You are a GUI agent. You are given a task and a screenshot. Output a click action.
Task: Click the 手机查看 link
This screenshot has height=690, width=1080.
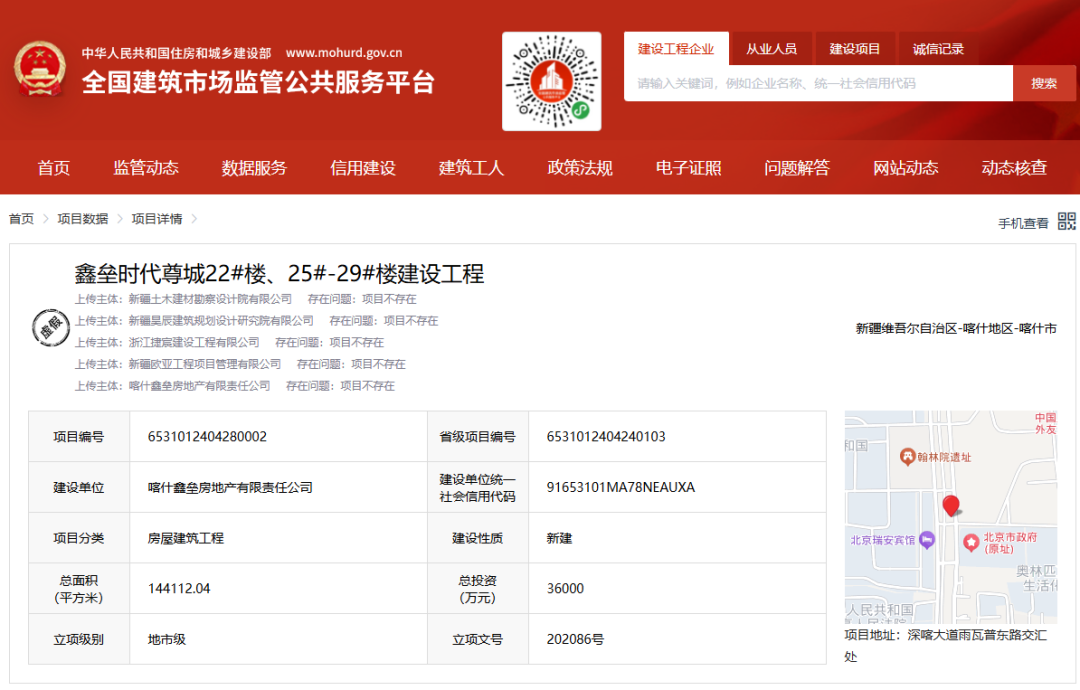(x=1024, y=223)
